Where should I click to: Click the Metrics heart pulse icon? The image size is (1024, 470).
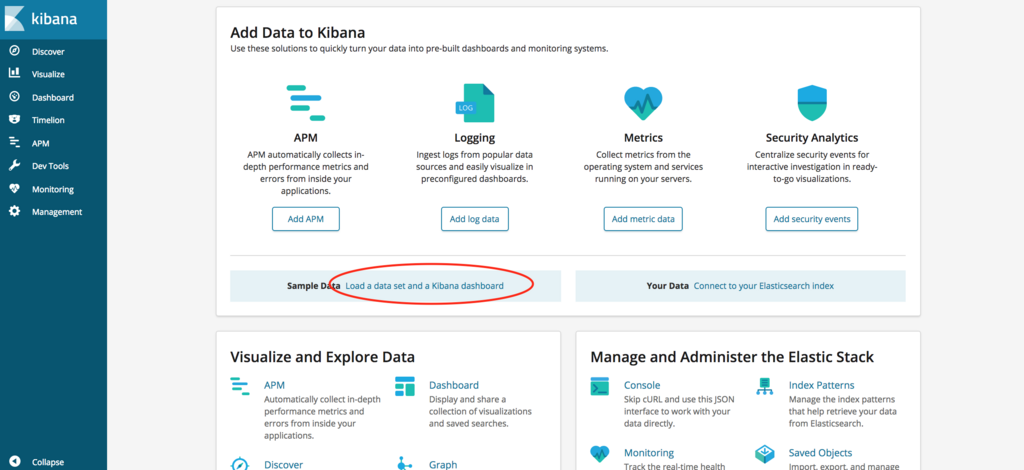[x=643, y=102]
